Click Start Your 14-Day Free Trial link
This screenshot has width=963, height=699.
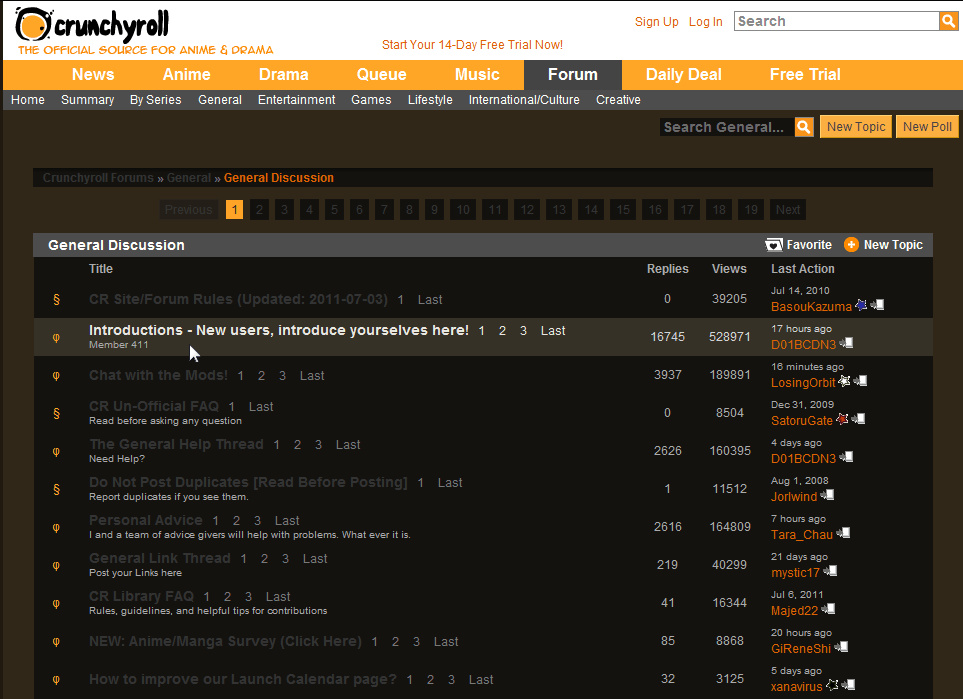pos(472,45)
